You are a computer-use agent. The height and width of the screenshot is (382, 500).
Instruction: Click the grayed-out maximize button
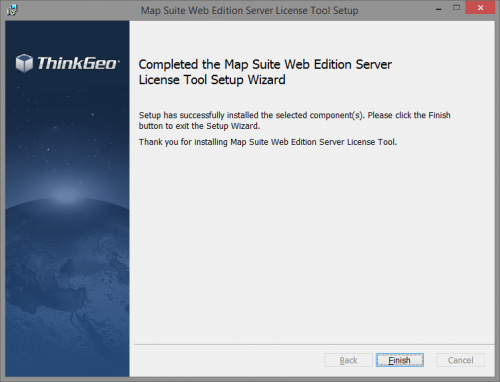coord(457,8)
